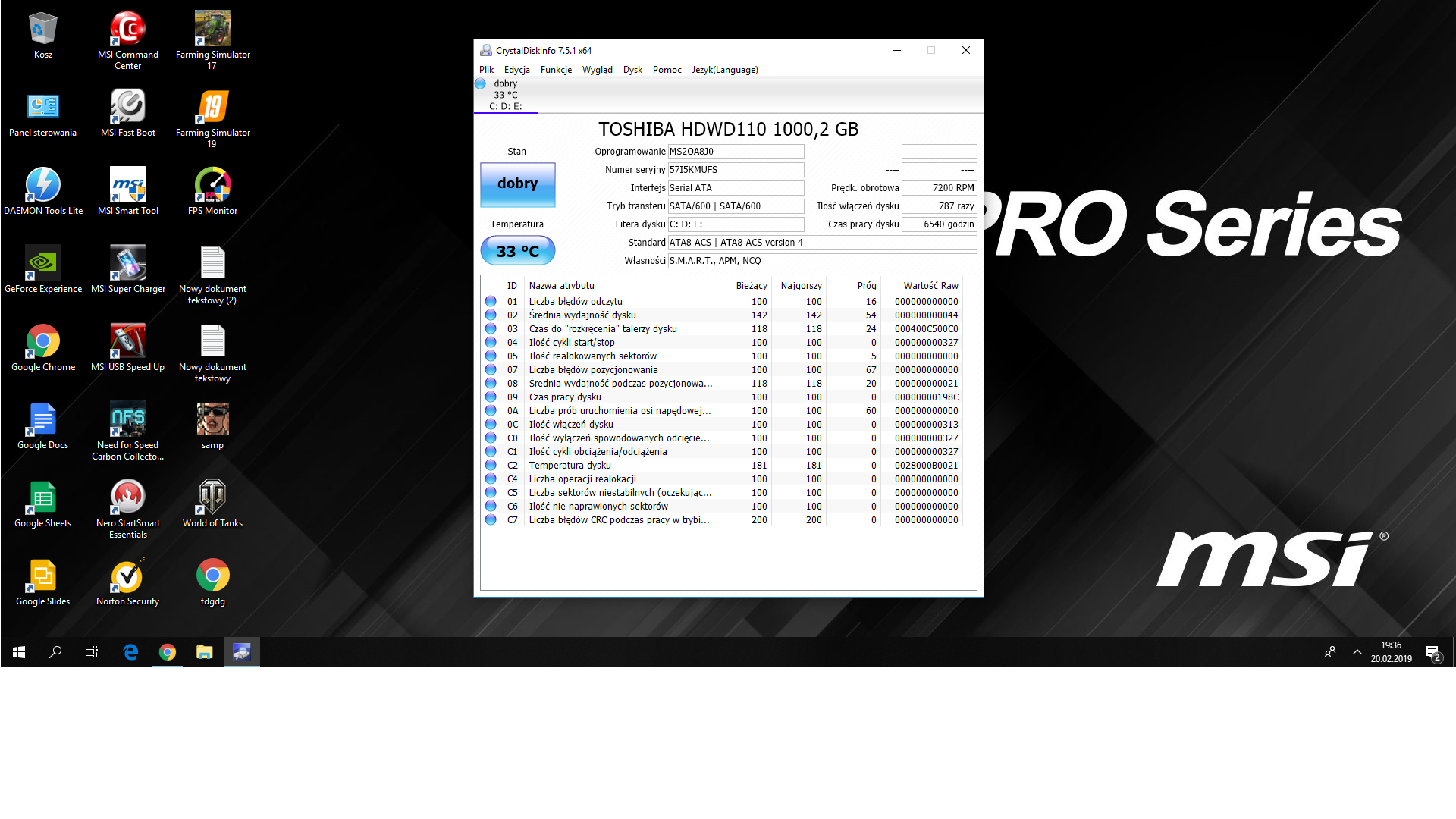The width and height of the screenshot is (1456, 819).
Task: Launch MSI Fast Boot shortcut
Action: (128, 114)
